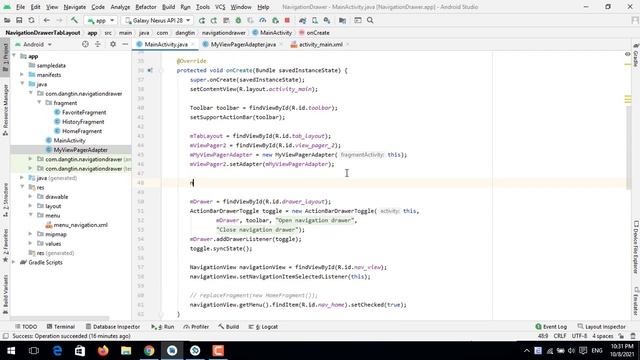The width and height of the screenshot is (640, 360).
Task: Hide the Project panel with minus icon
Action: click(125, 44)
